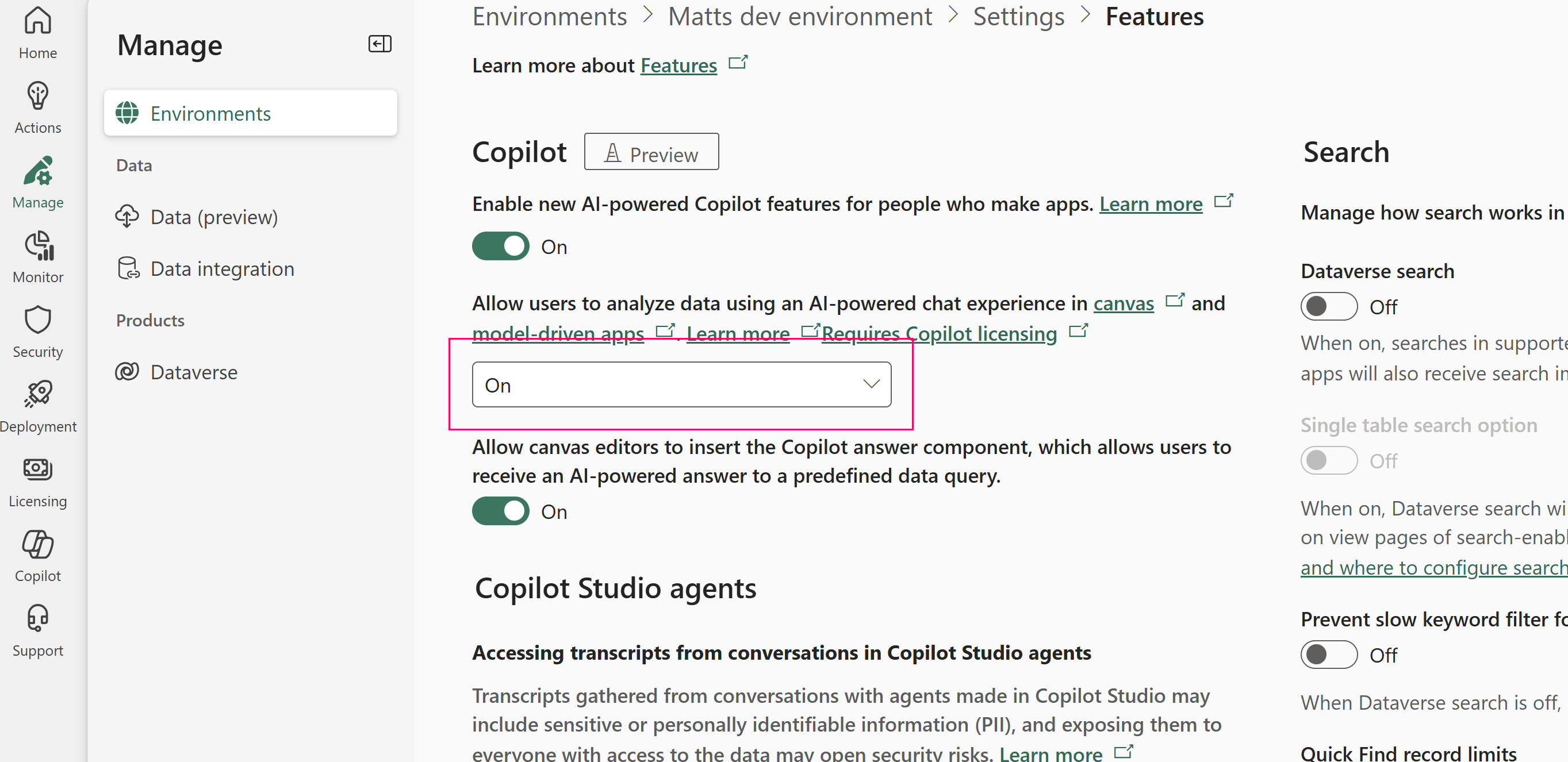Click Learn more about Features link
The height and width of the screenshot is (762, 1568).
point(678,65)
